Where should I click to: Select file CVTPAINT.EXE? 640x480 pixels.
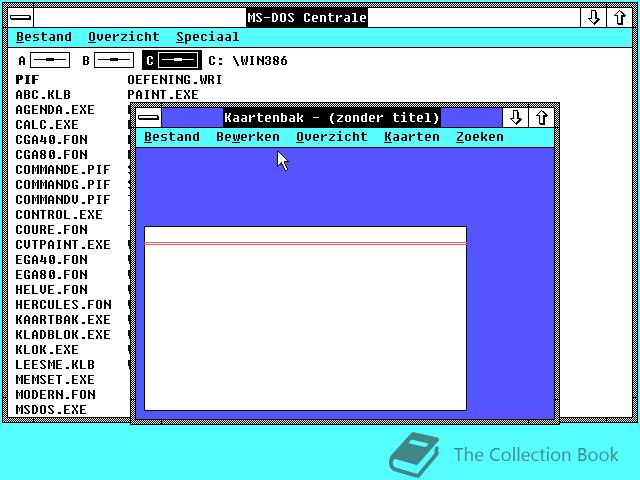(63, 244)
